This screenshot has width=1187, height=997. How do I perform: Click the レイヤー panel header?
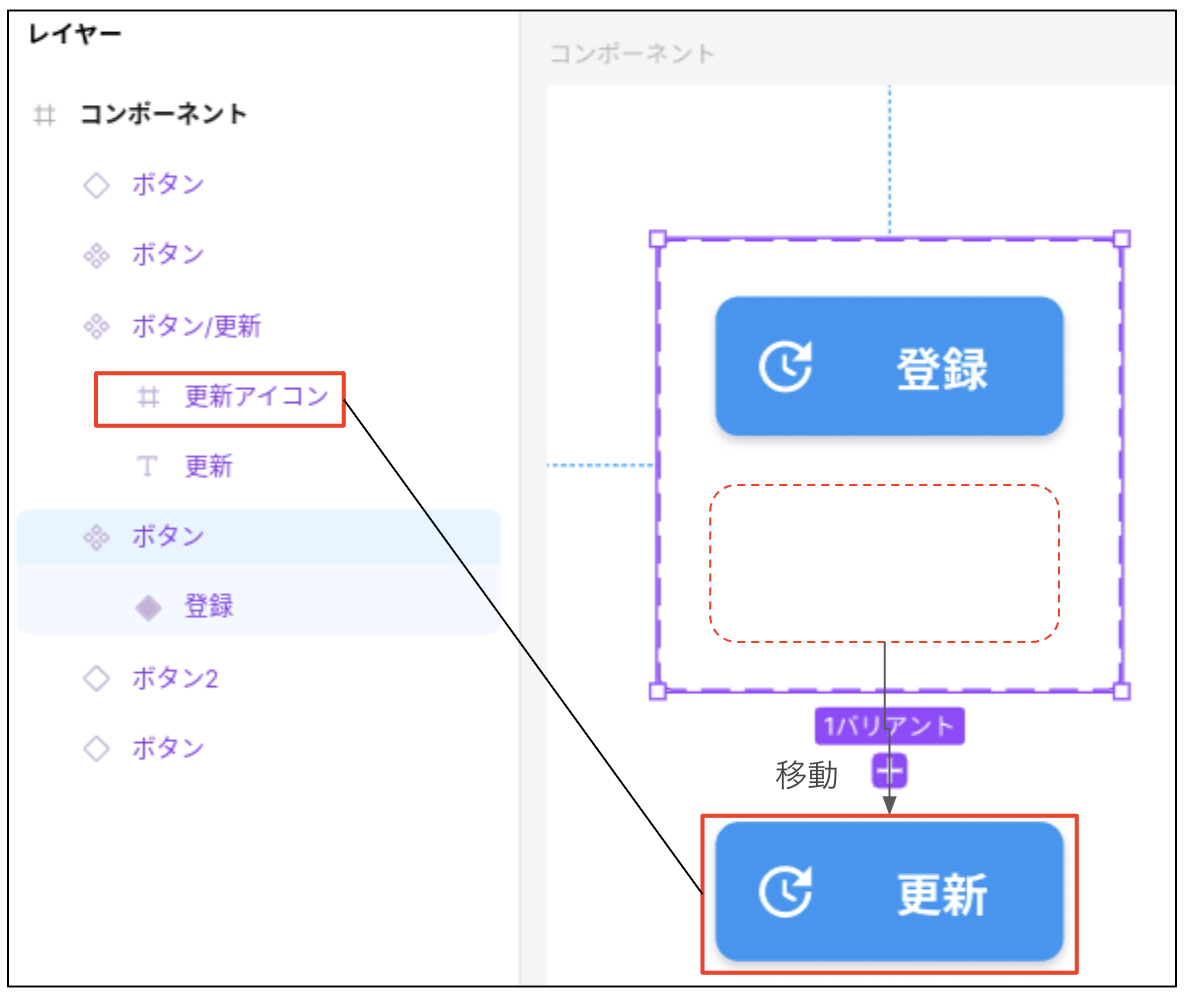pos(75,35)
